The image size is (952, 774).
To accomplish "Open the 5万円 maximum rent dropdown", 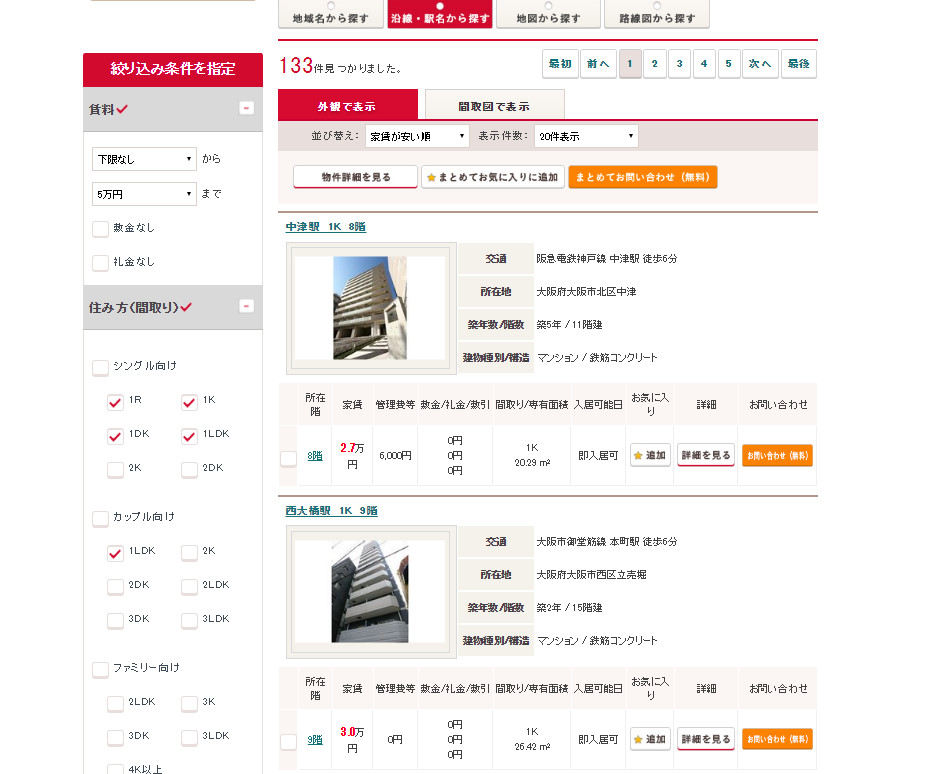I will 144,194.
